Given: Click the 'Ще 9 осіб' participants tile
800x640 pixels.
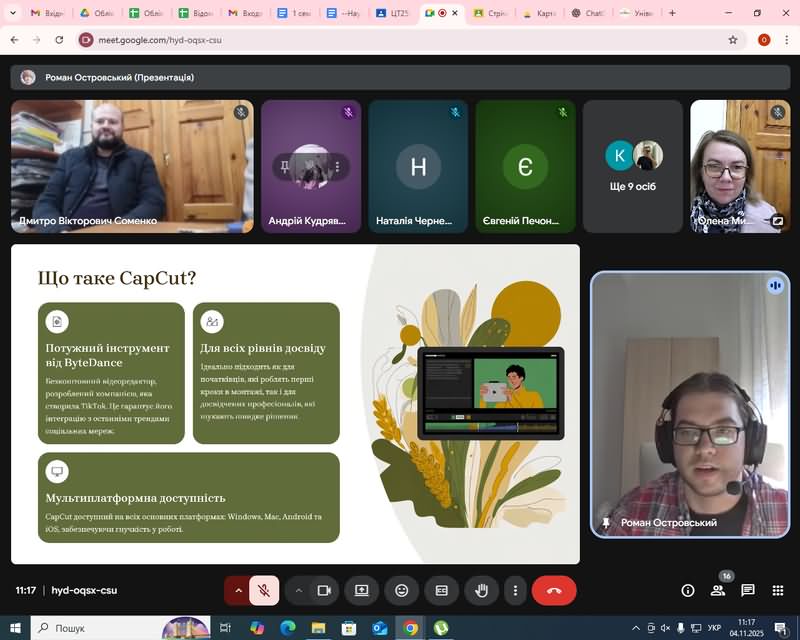Looking at the screenshot, I should pyautogui.click(x=633, y=166).
